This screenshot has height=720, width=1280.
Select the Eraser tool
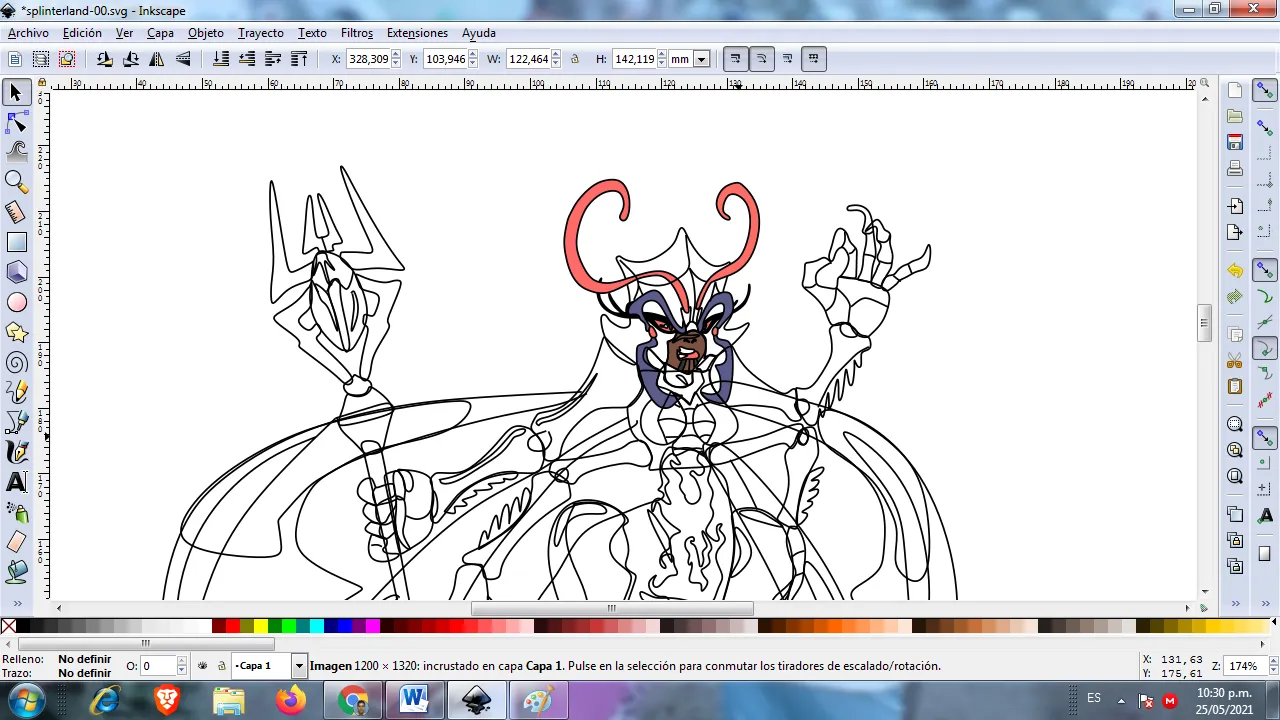pyautogui.click(x=17, y=542)
